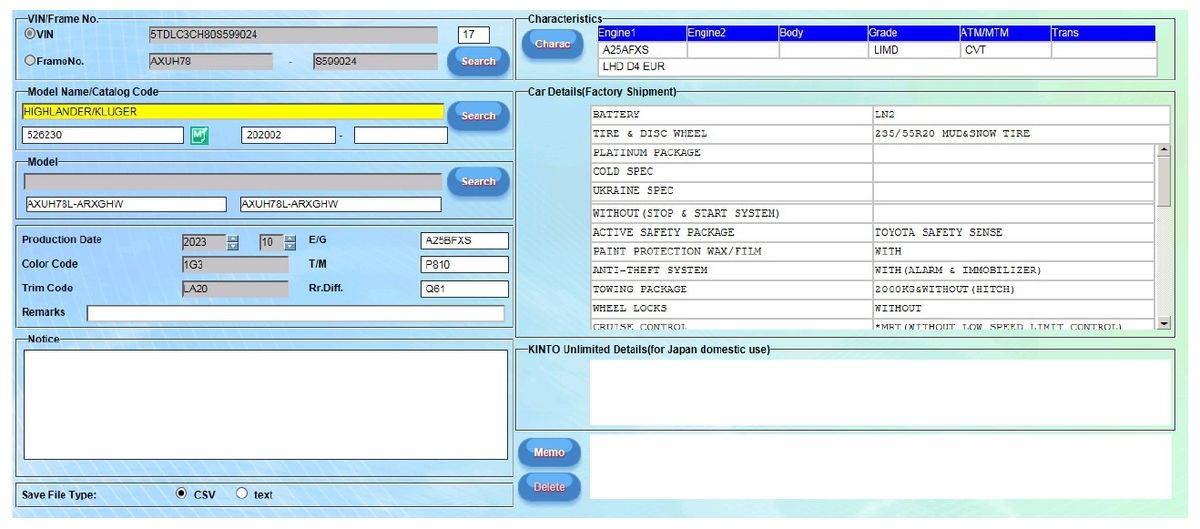
Task: Select the VIN radio button
Action: click(x=30, y=33)
